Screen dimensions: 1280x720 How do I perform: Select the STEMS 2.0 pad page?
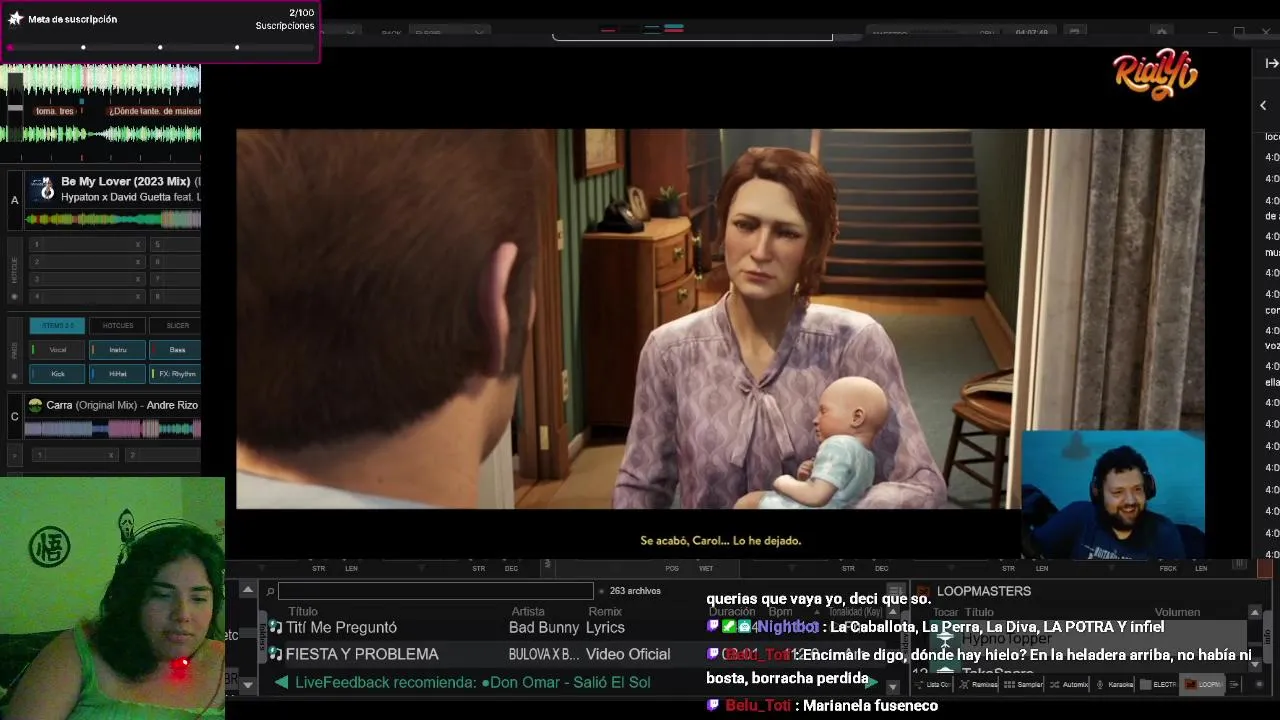click(57, 325)
